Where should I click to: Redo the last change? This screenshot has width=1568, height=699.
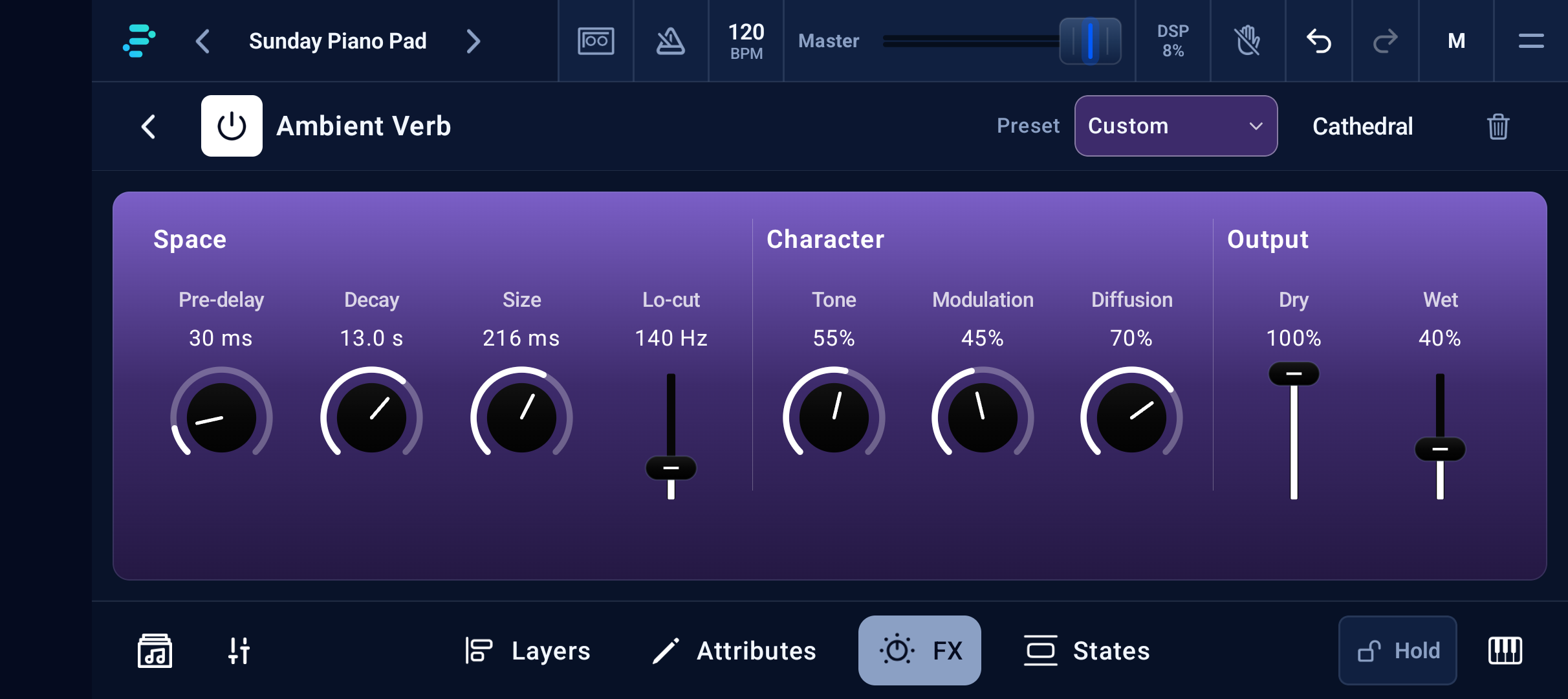(1385, 41)
